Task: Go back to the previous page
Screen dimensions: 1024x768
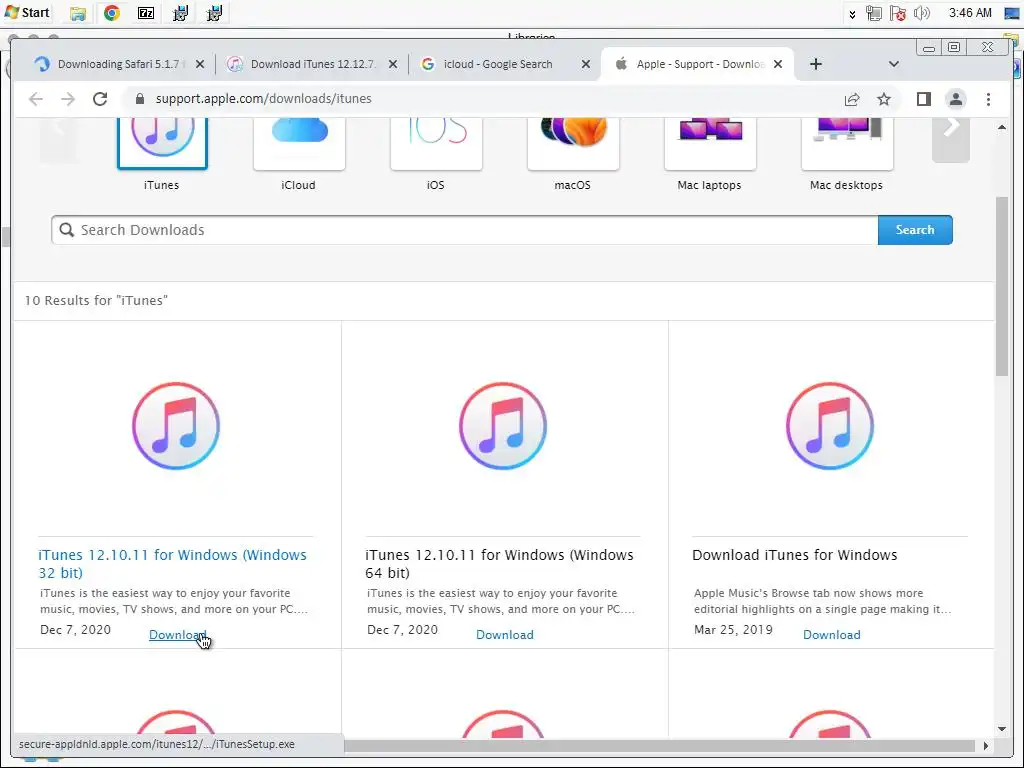Action: click(36, 99)
